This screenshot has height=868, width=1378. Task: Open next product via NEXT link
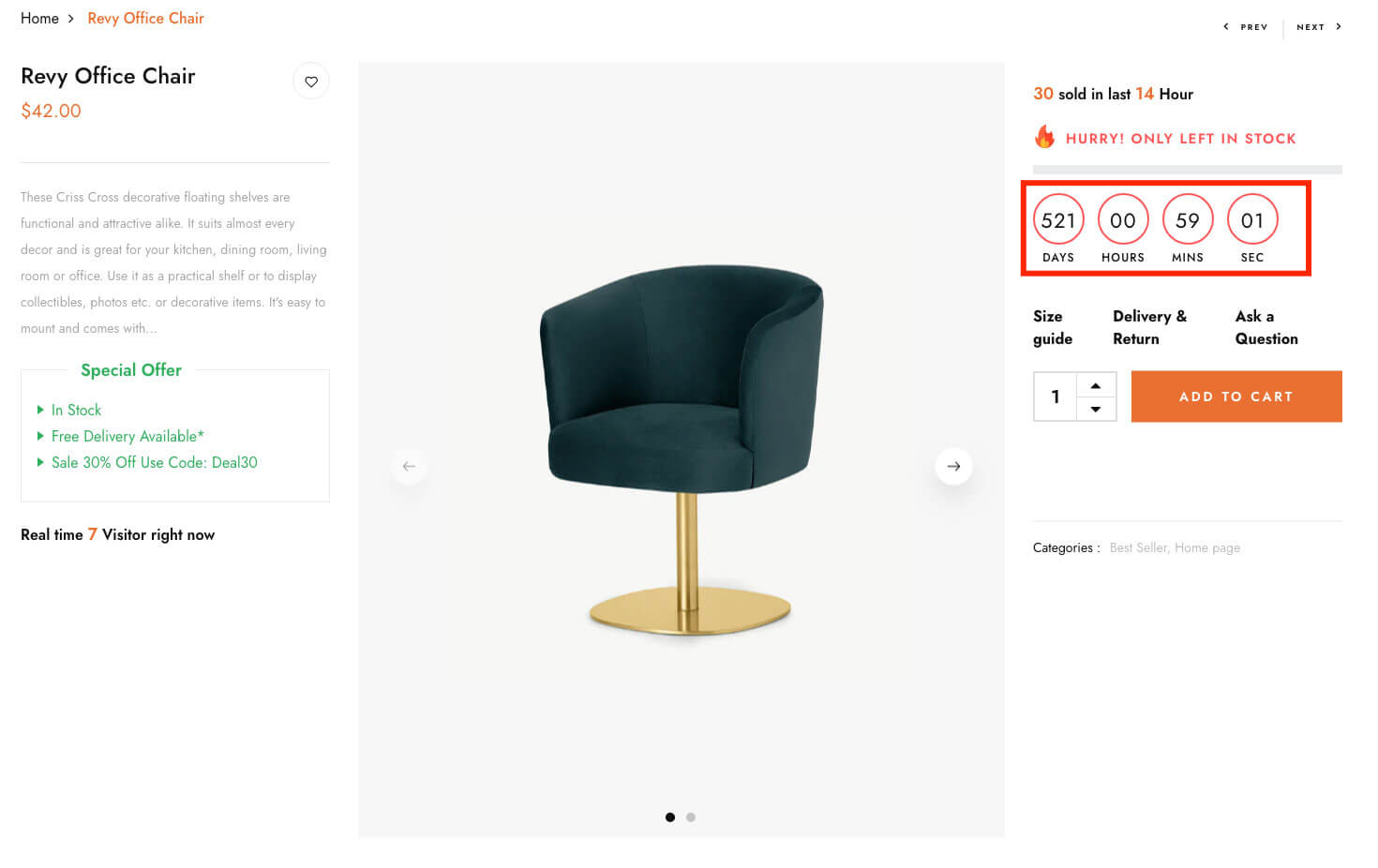tap(1319, 27)
